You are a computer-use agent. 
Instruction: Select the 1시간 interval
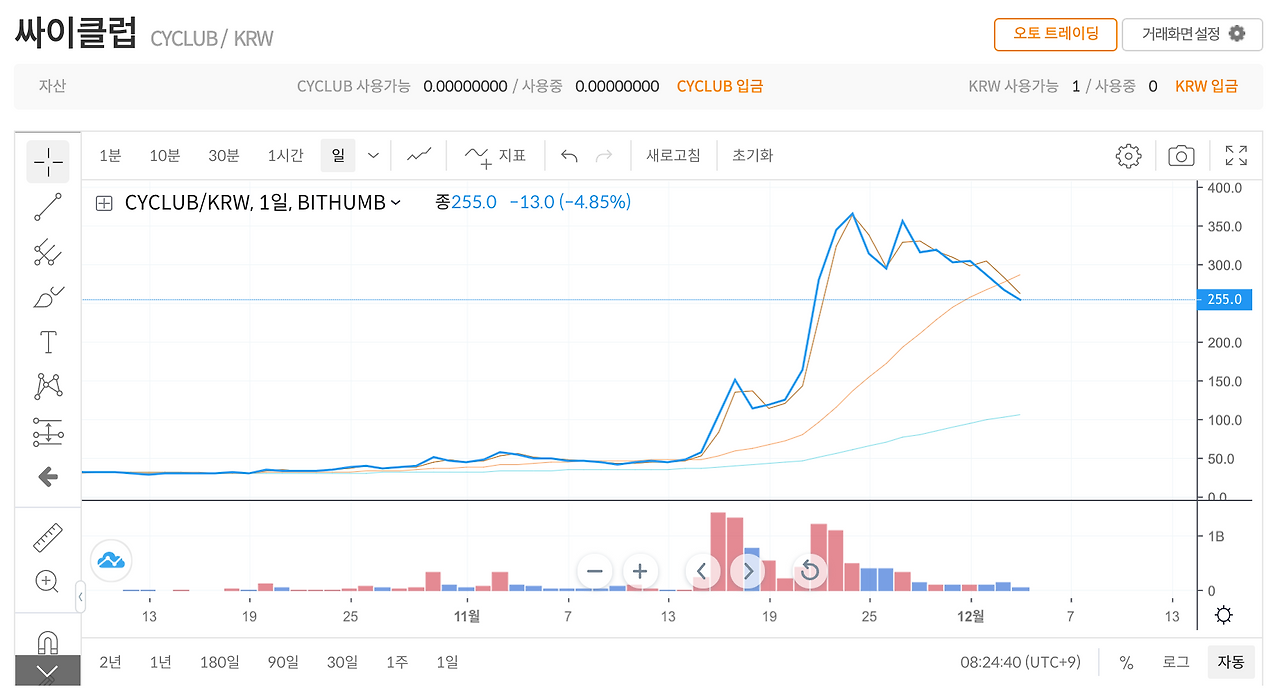point(285,155)
